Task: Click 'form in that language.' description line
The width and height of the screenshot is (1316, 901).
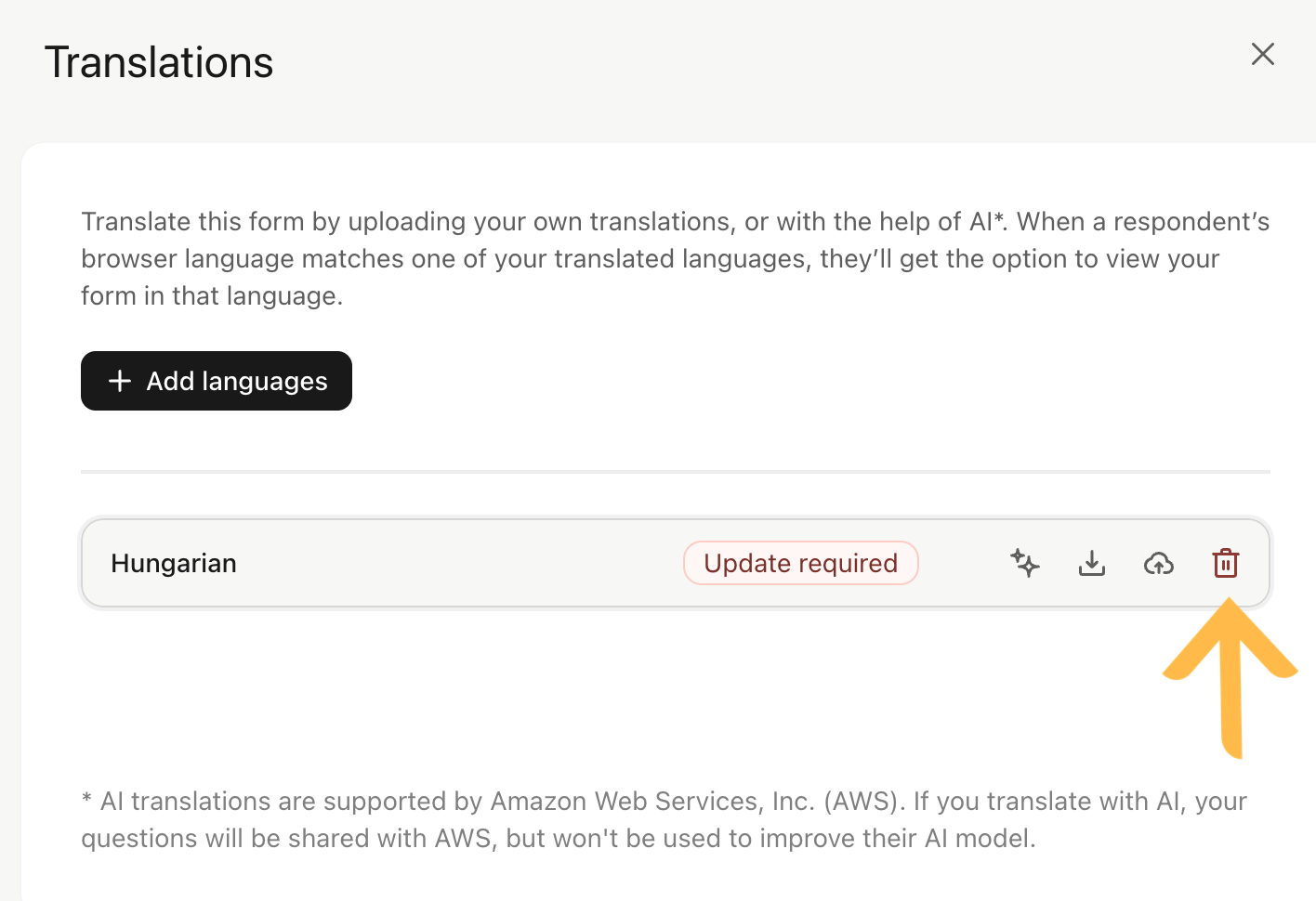Action: tap(212, 295)
